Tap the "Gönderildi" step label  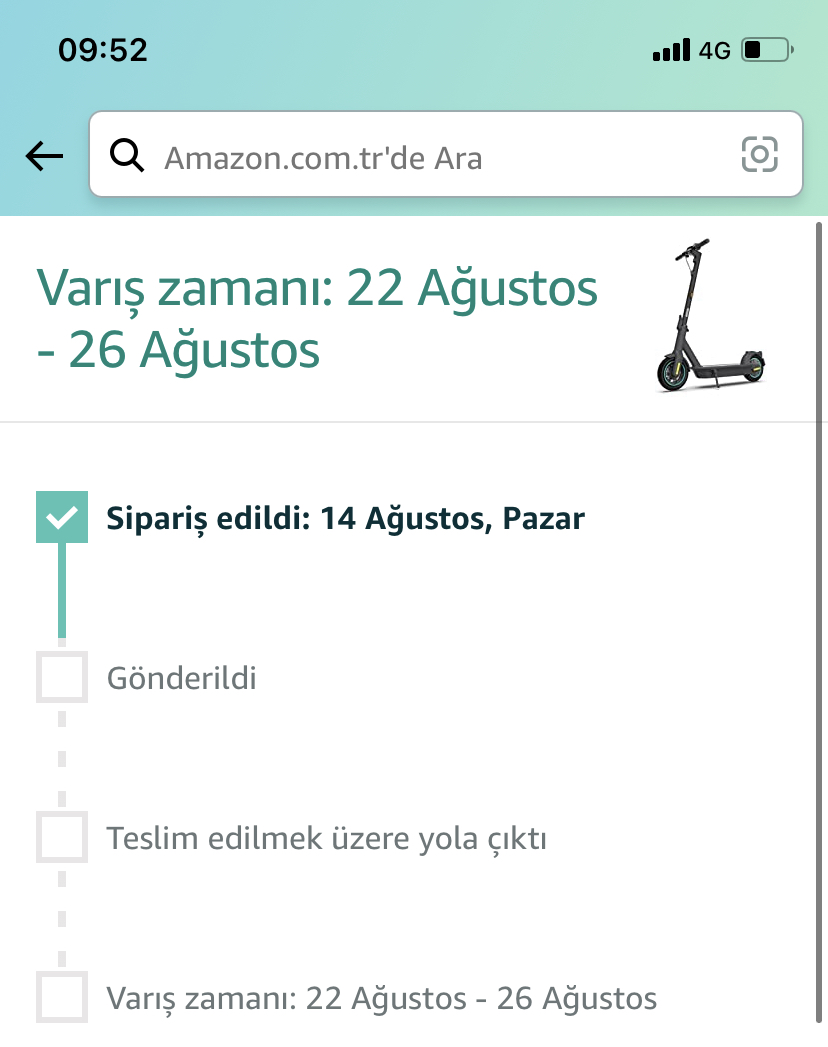click(182, 679)
